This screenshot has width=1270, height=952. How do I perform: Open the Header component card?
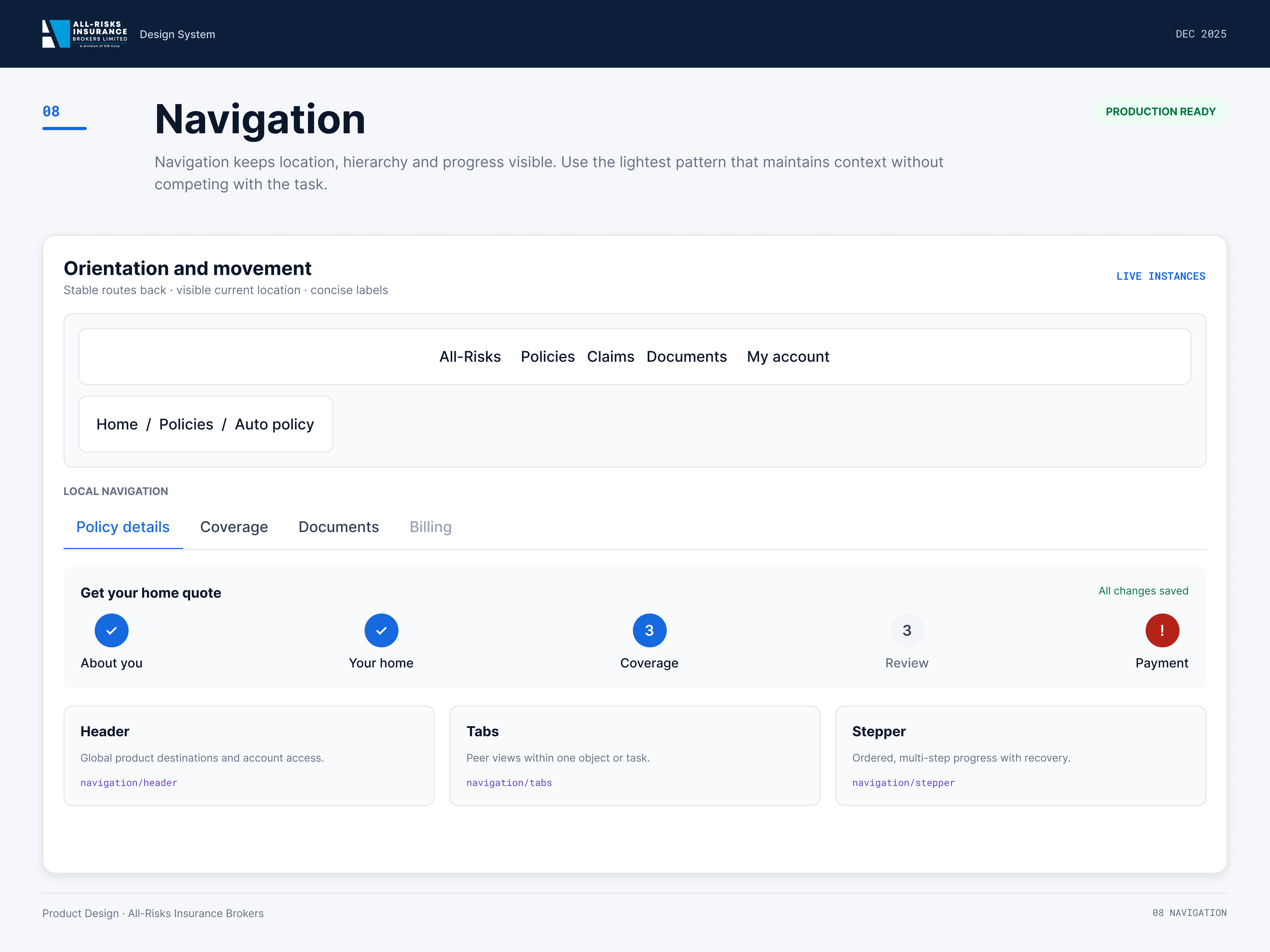[x=249, y=755]
